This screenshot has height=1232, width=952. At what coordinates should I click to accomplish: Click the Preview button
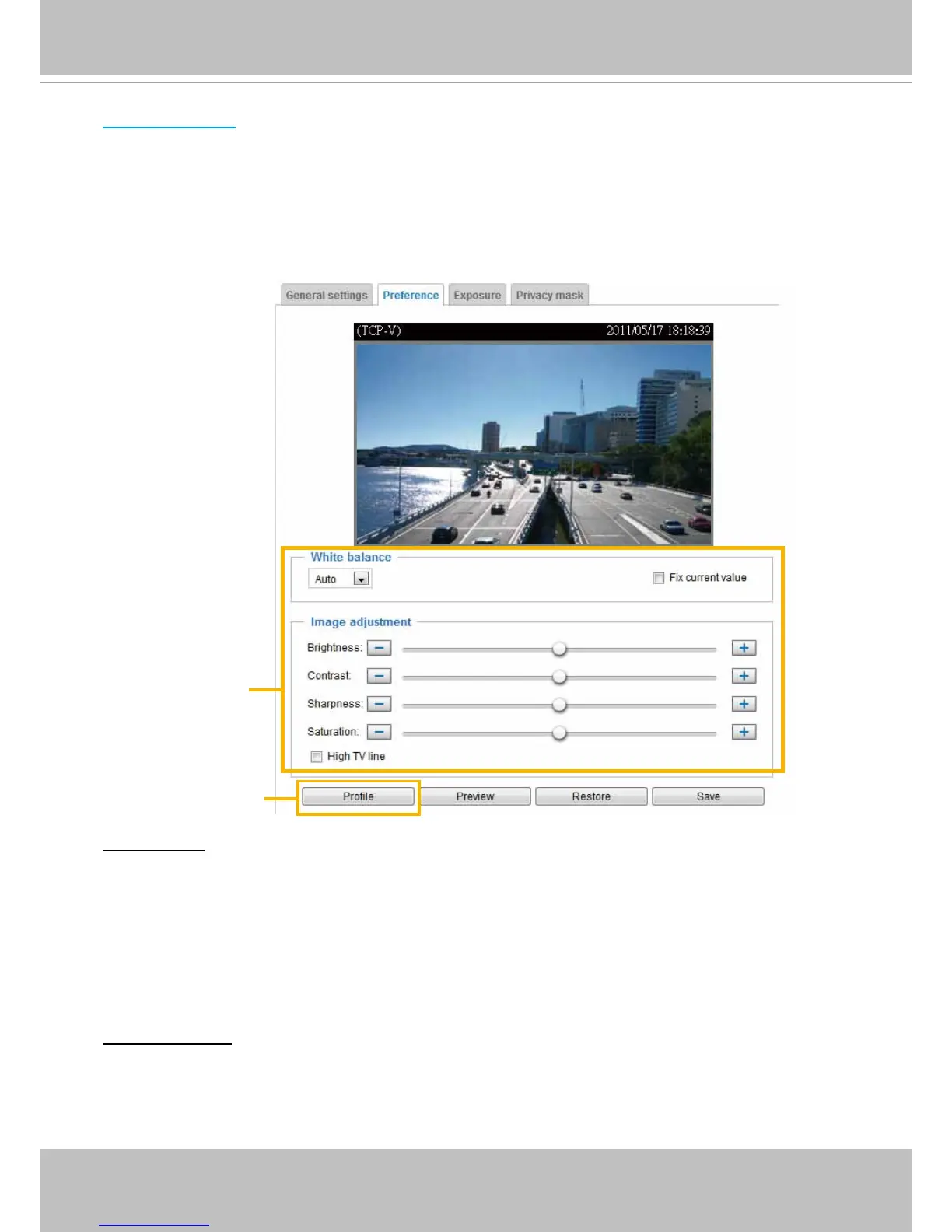475,796
